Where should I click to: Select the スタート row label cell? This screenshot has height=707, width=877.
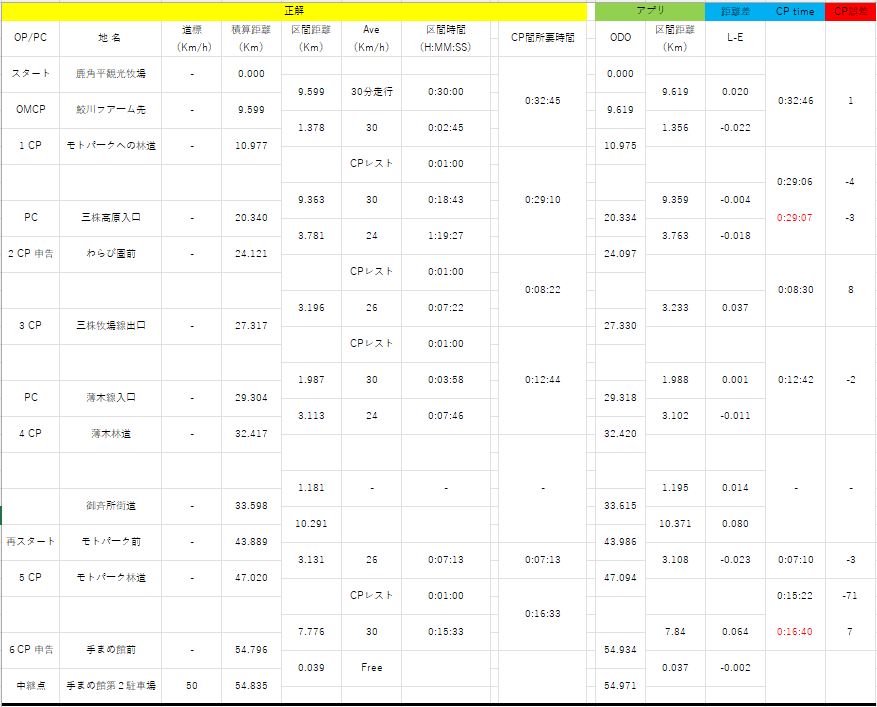[30, 74]
